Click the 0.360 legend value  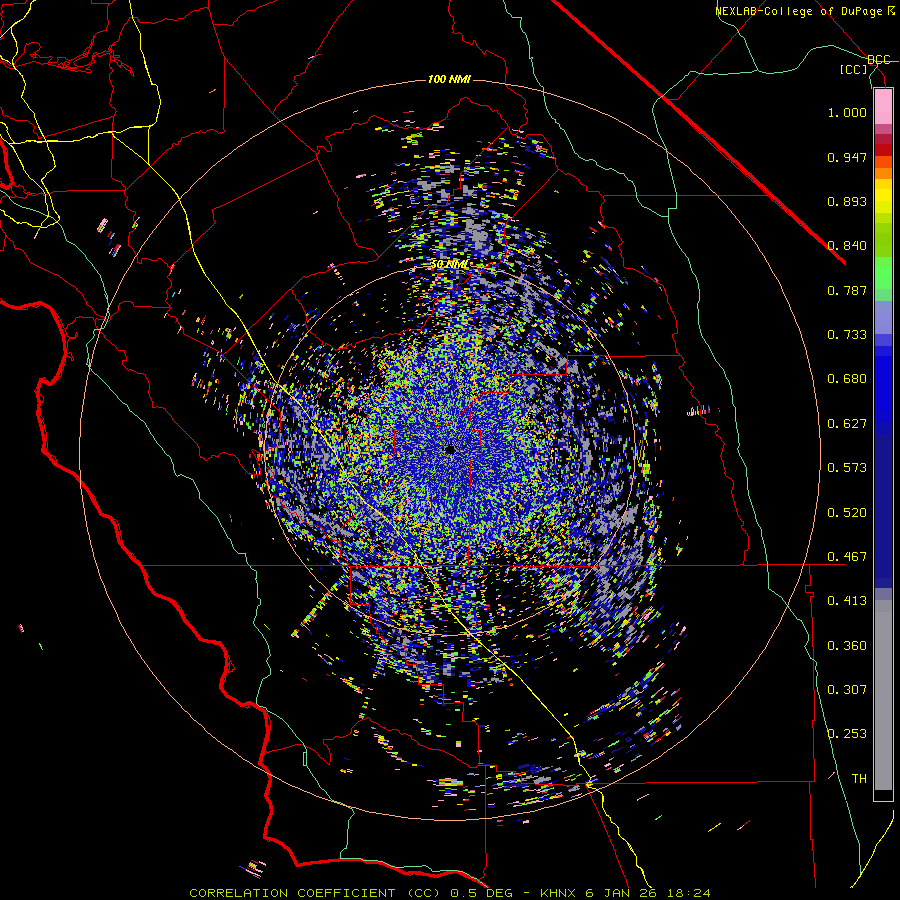point(847,646)
